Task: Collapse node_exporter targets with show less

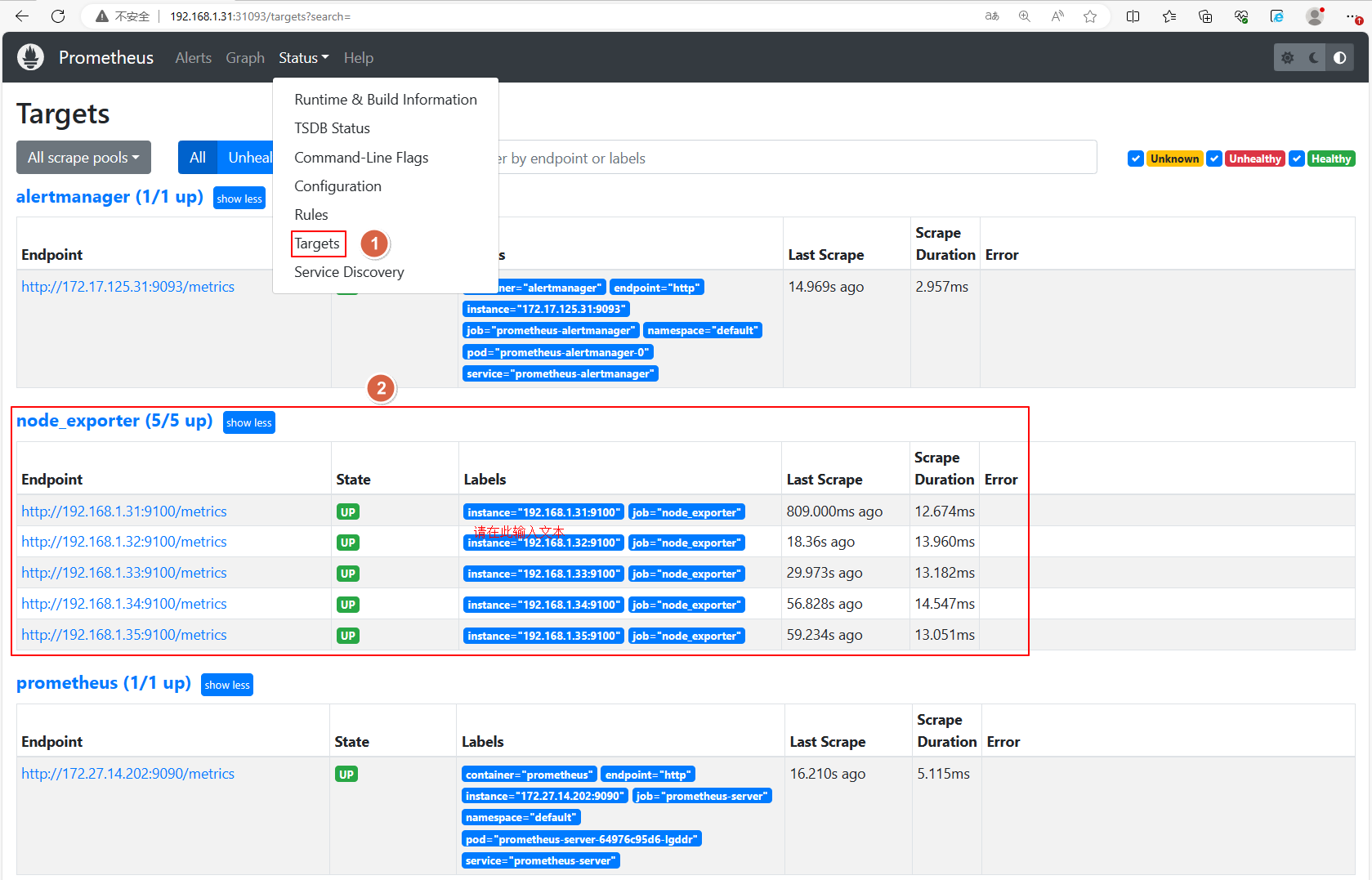Action: point(249,422)
